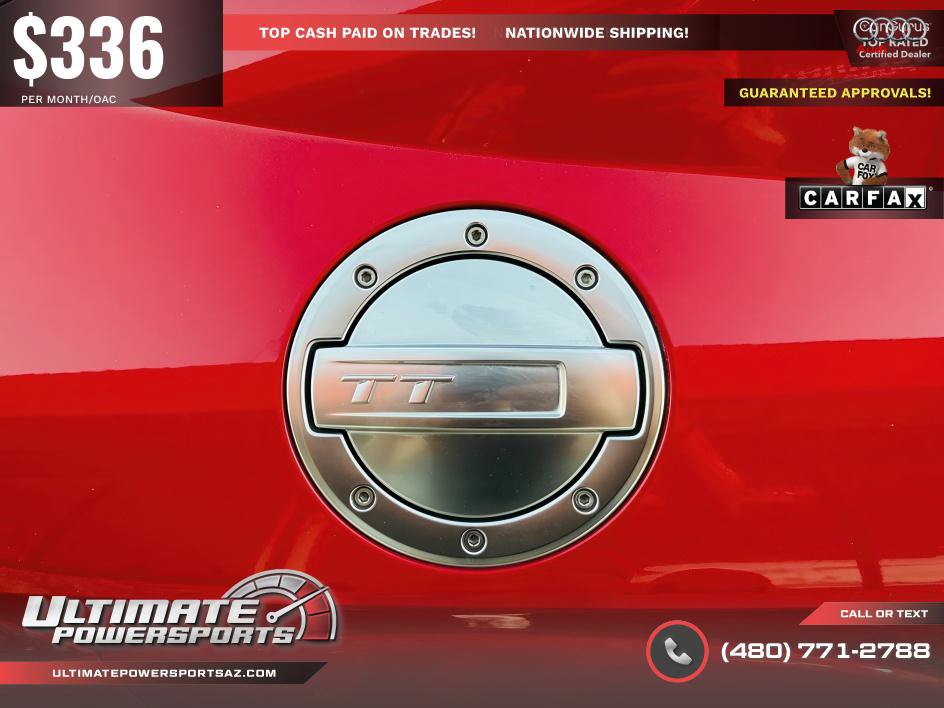Viewport: 944px width, 708px height.
Task: Click the (480) 771-2788 phone number
Action: coord(825,651)
